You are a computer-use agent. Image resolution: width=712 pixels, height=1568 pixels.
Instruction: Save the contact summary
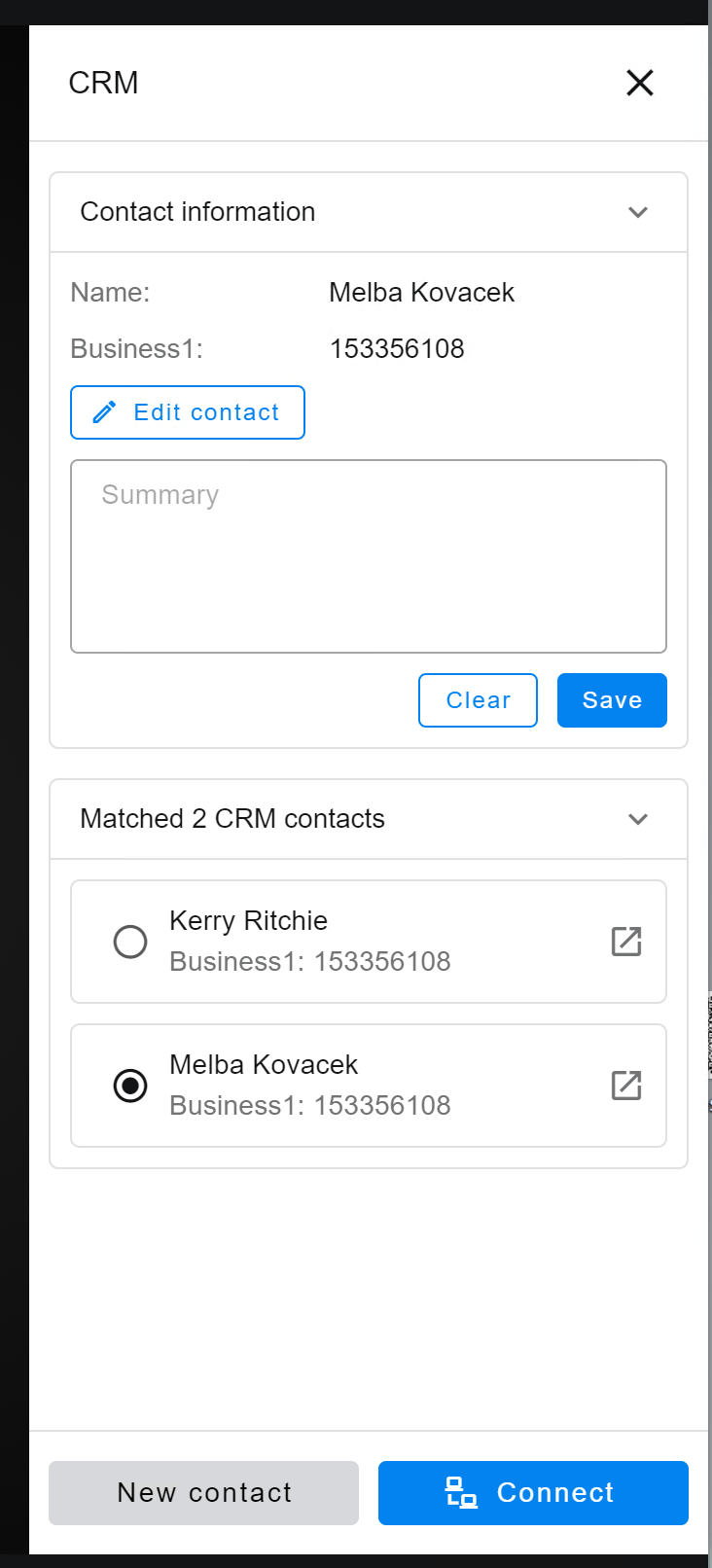point(612,700)
